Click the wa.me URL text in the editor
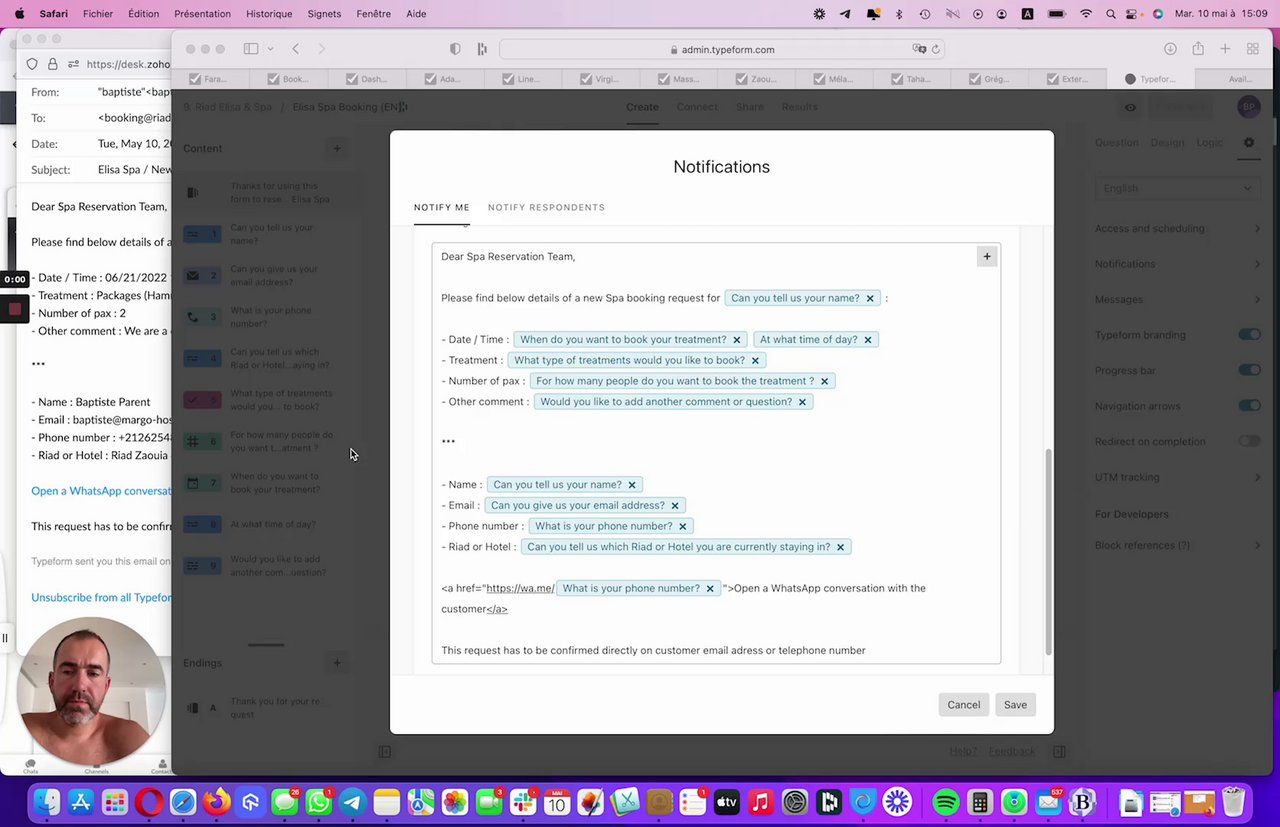 pos(520,589)
